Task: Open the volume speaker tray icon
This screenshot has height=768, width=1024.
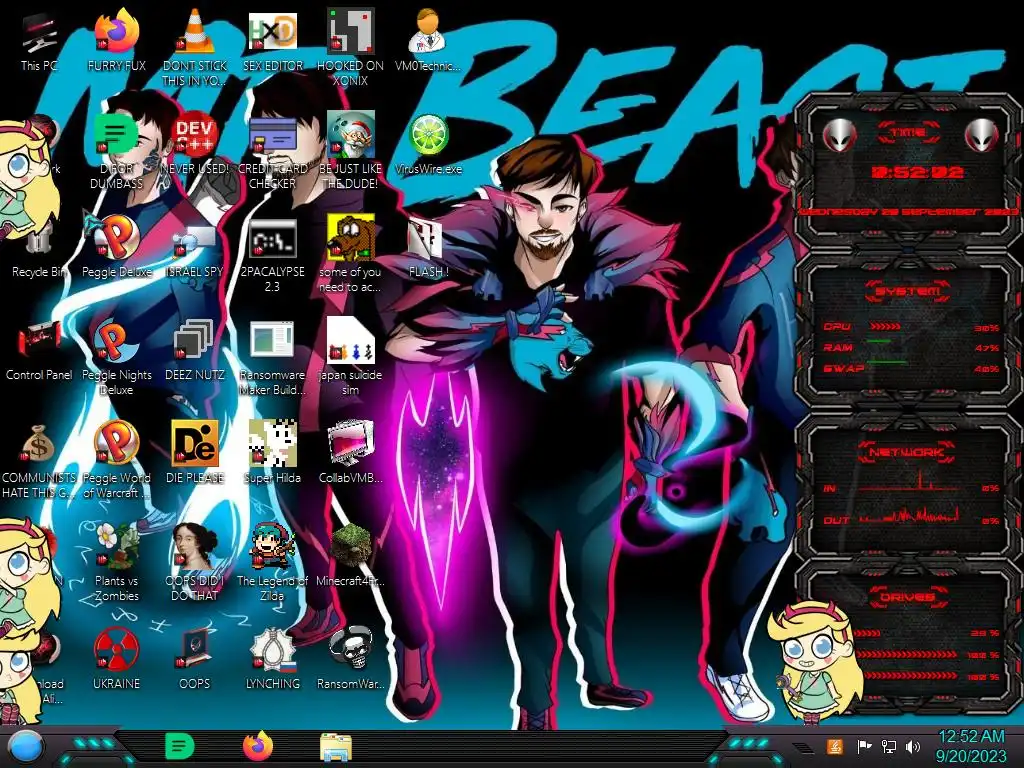Action: (913, 746)
